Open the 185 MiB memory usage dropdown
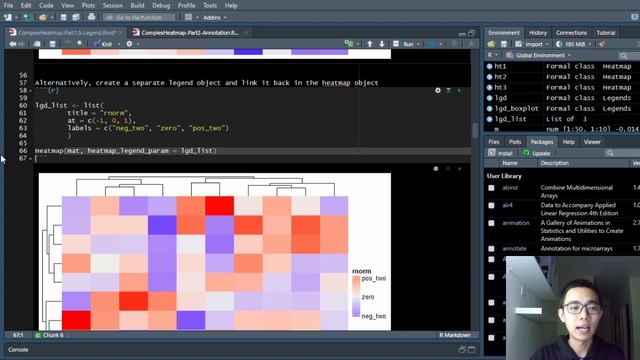 574,44
